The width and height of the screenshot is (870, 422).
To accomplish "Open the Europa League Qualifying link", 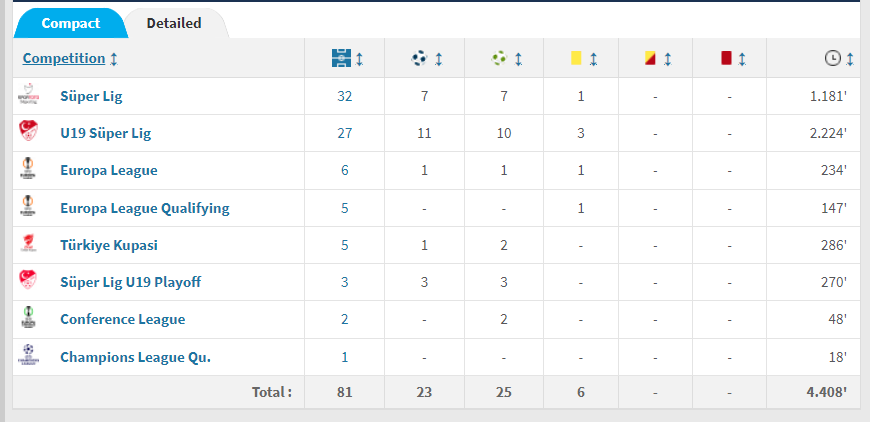I will 145,208.
